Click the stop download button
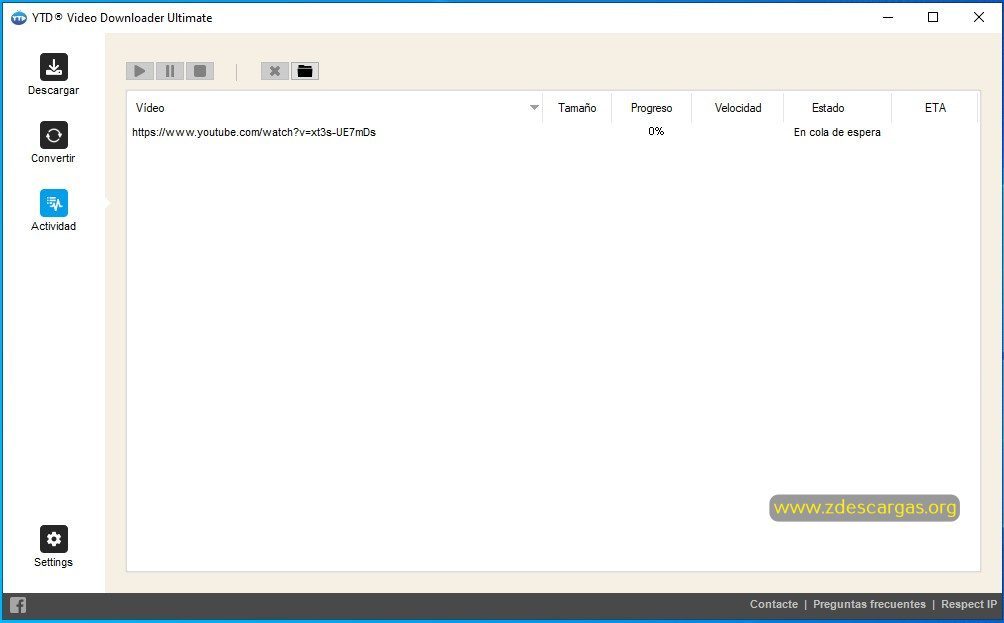The width and height of the screenshot is (1004, 623). (x=200, y=71)
